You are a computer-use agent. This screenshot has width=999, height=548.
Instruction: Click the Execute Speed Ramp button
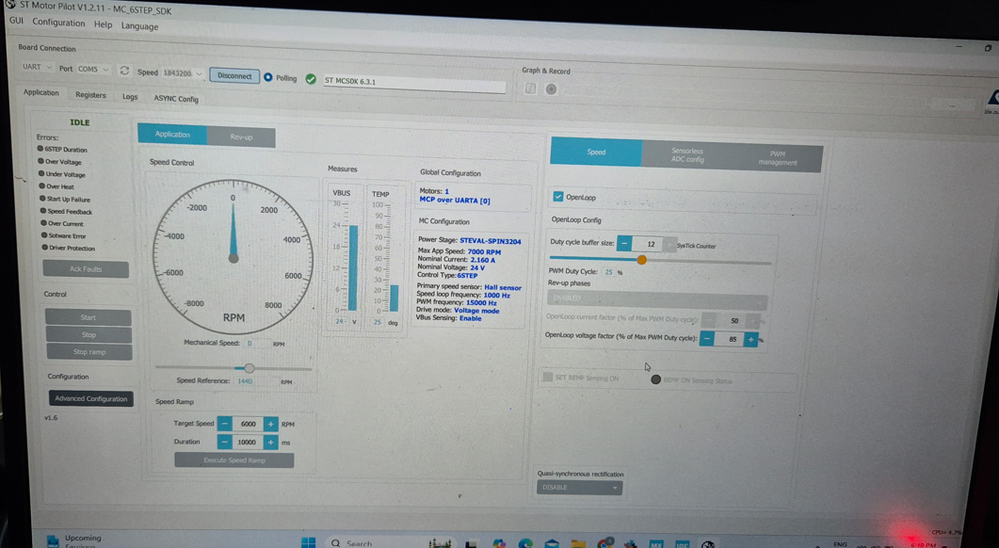click(x=234, y=460)
